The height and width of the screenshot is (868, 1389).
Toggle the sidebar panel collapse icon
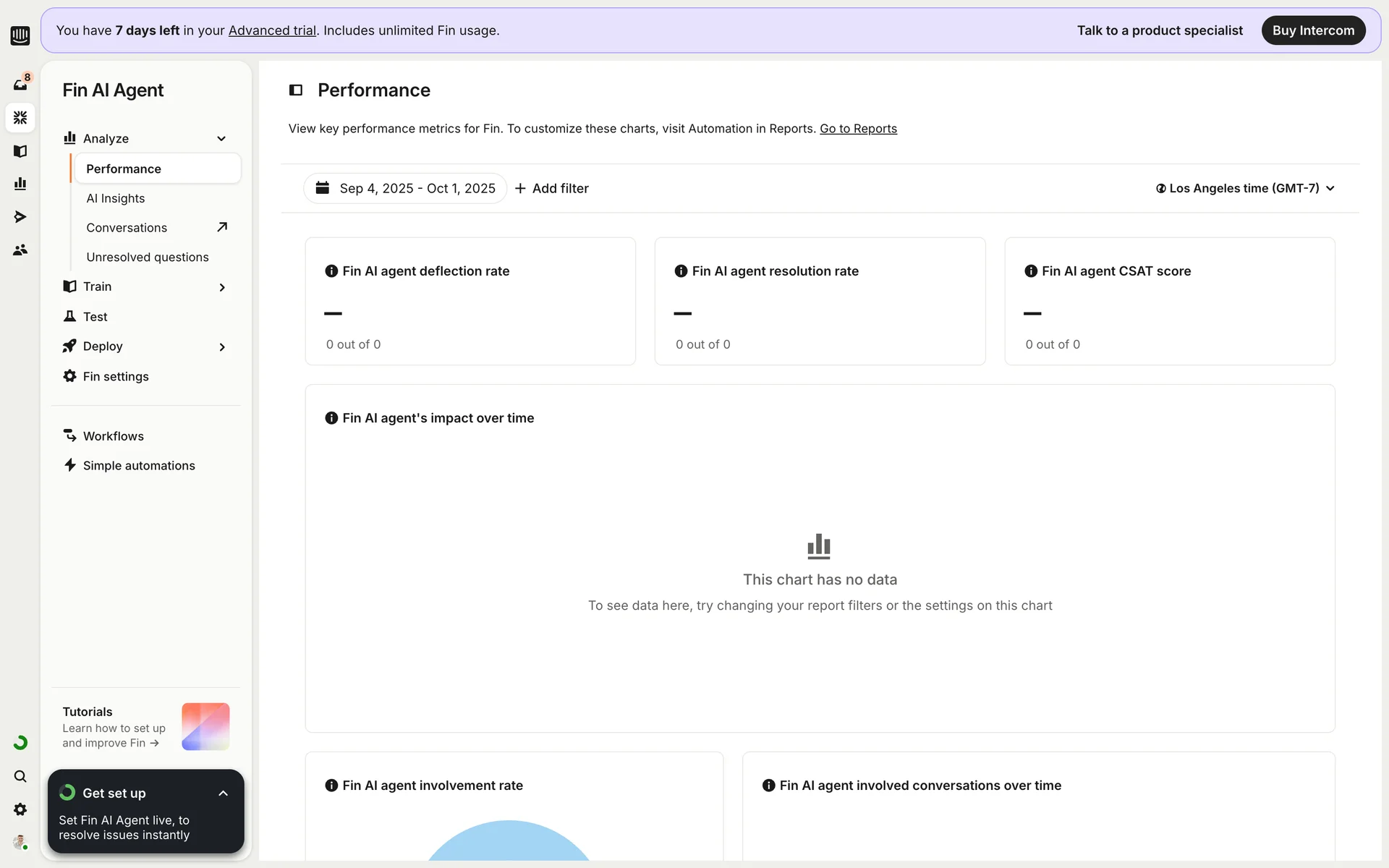296,90
